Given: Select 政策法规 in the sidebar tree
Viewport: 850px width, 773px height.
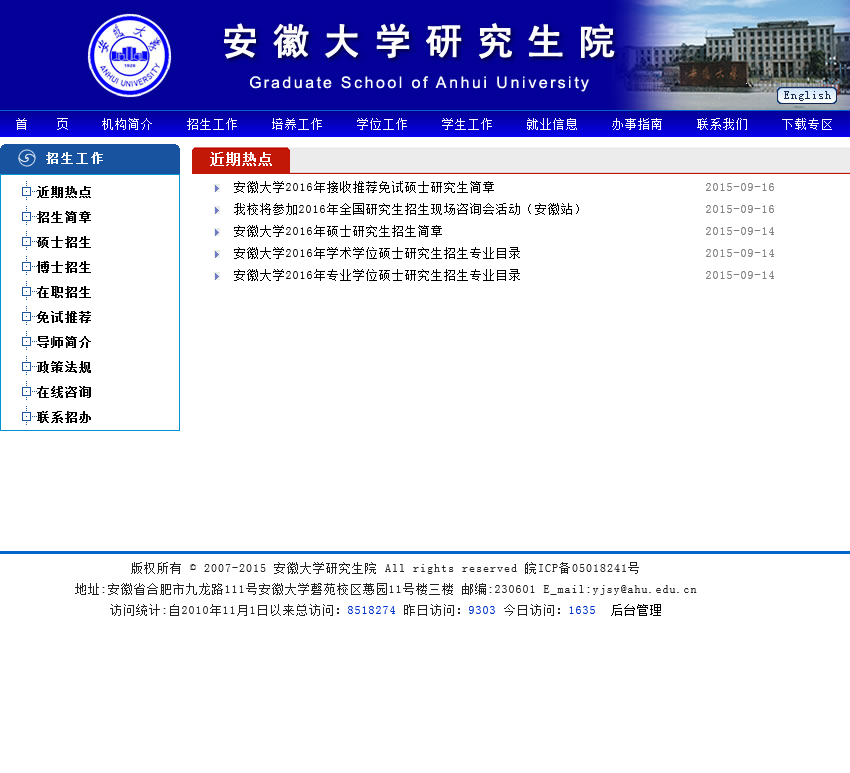Looking at the screenshot, I should [64, 366].
